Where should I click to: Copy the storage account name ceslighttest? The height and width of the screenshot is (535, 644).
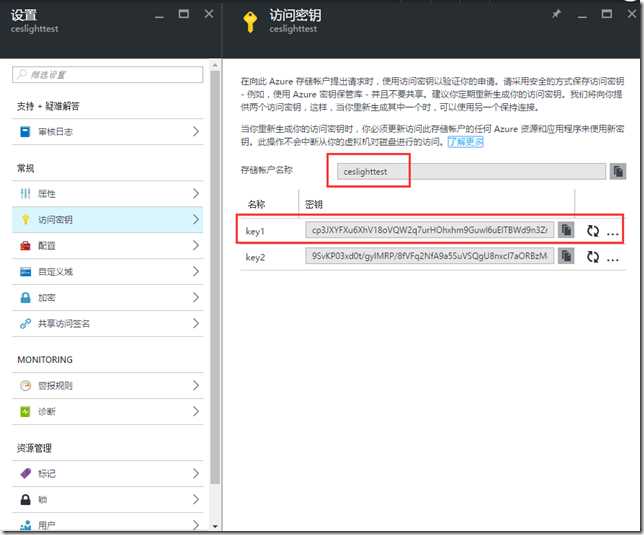tap(618, 171)
